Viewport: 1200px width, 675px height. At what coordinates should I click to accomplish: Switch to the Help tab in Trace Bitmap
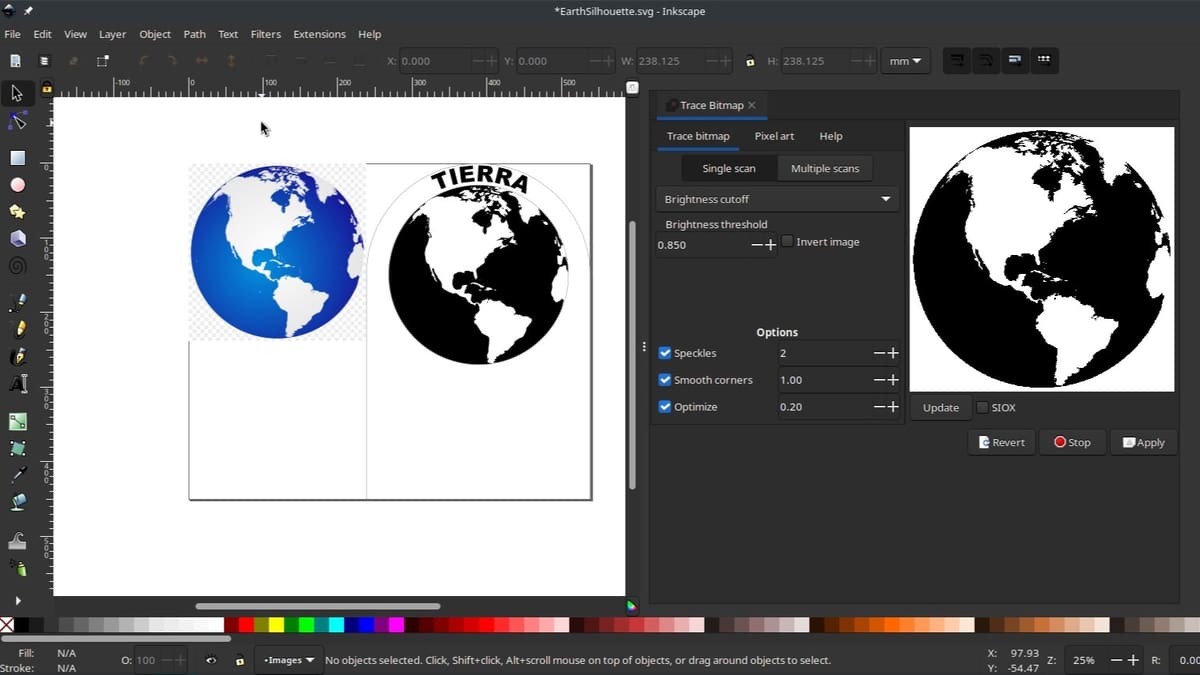click(831, 136)
